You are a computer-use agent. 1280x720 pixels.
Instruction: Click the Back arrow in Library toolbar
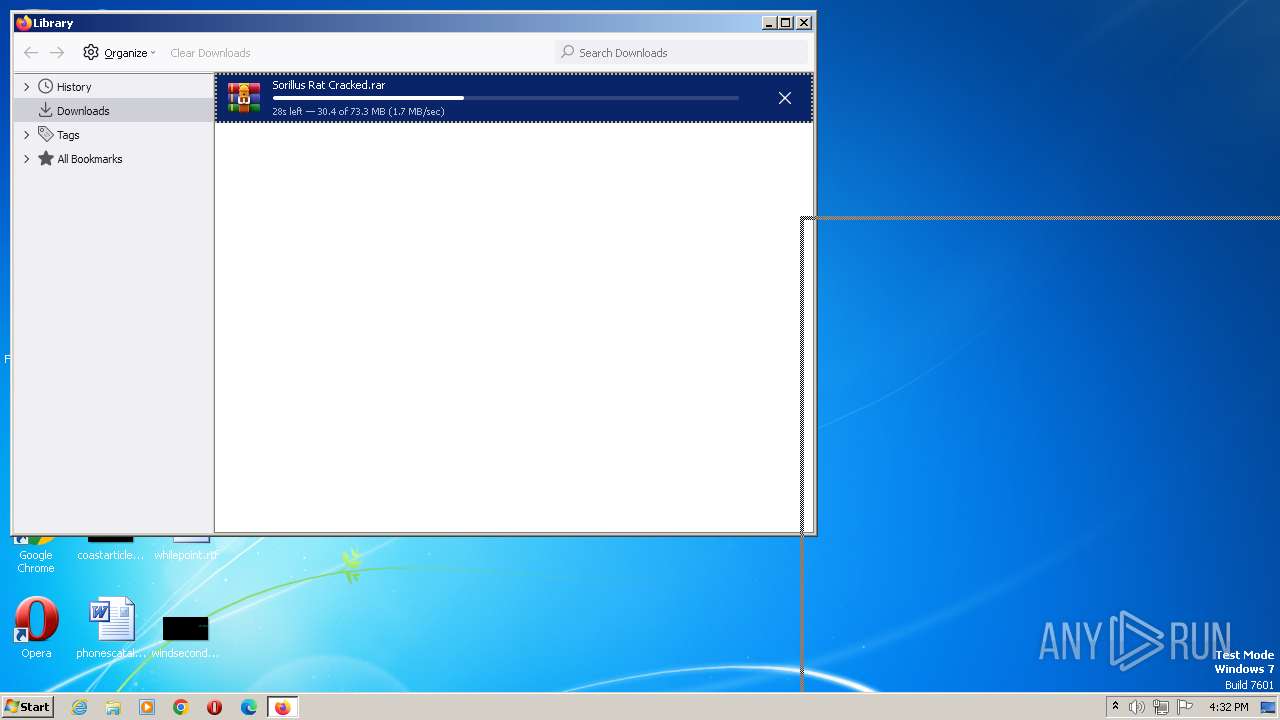tap(31, 53)
